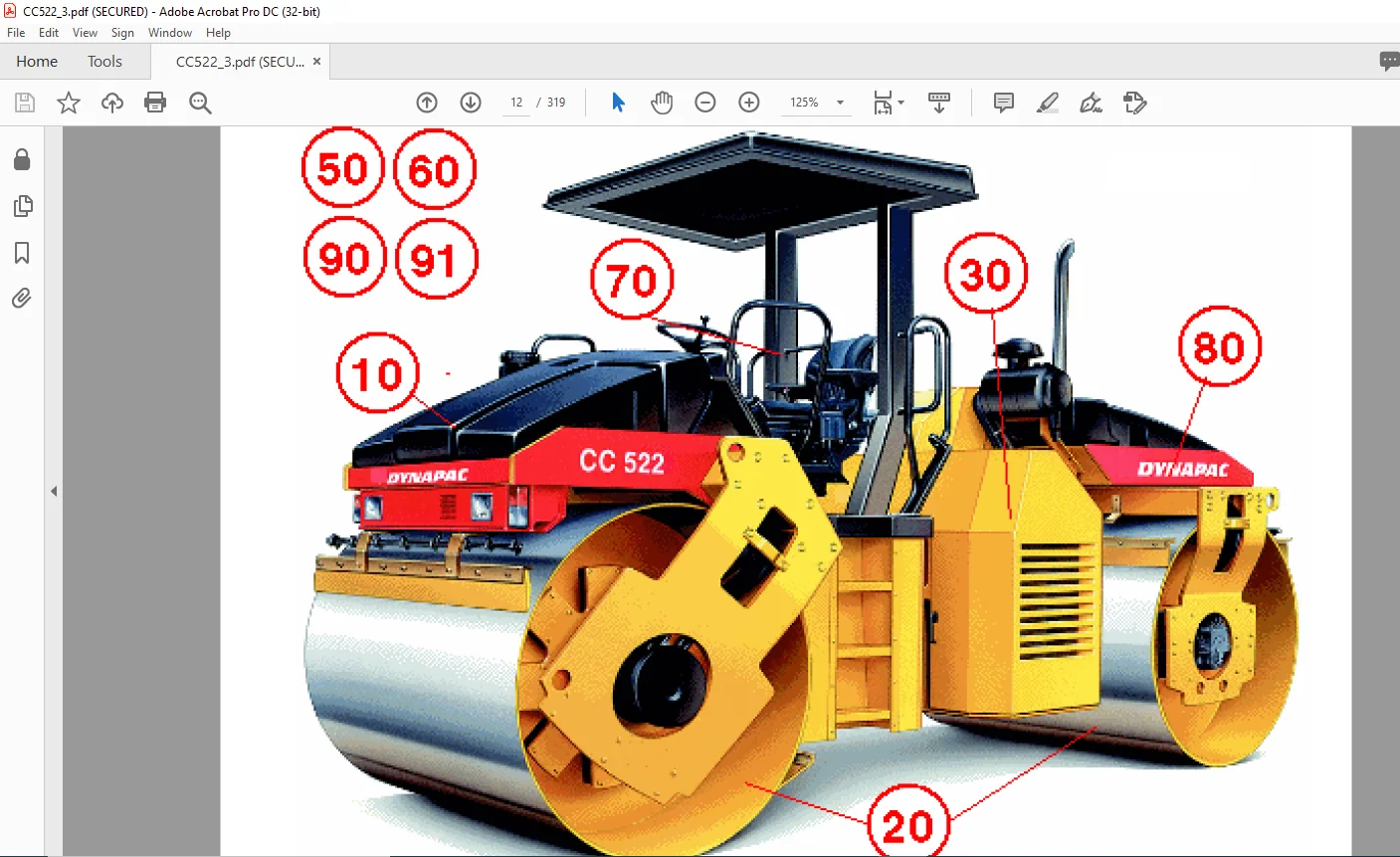Open the Sign menu
This screenshot has height=857, width=1400.
[x=122, y=33]
